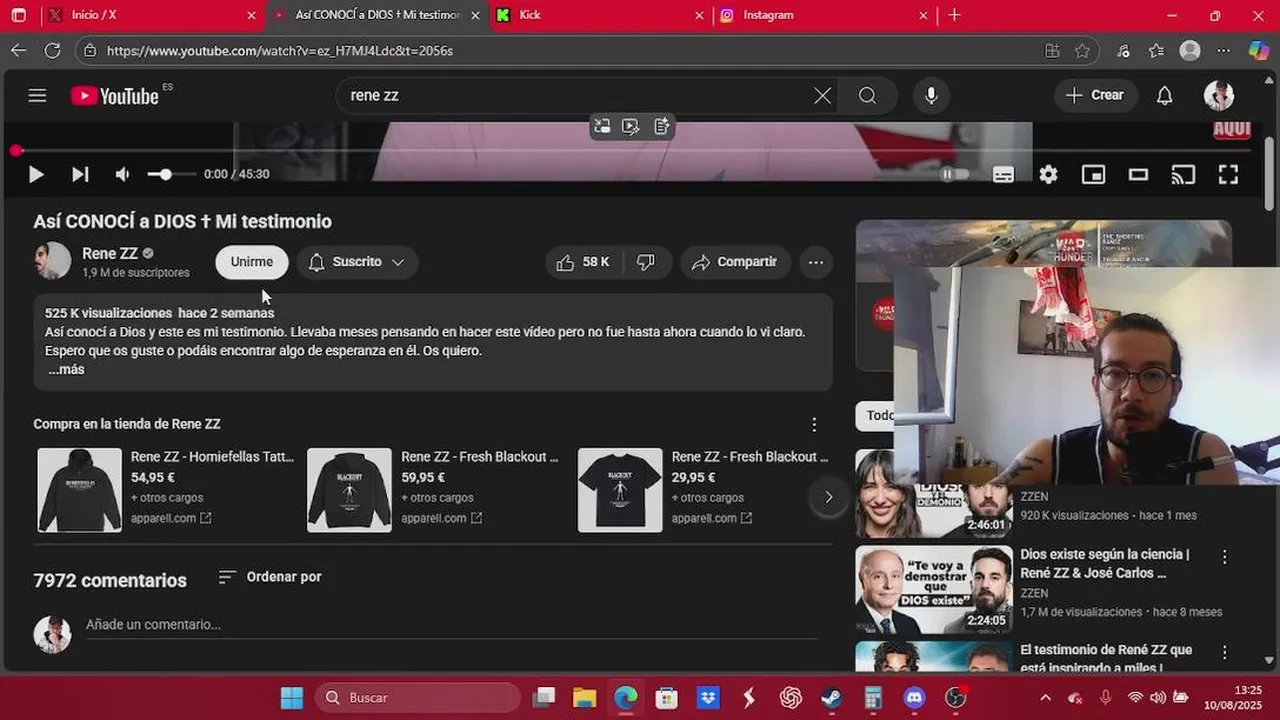Open the Windows Start menu
Image resolution: width=1280 pixels, height=720 pixels.
click(x=292, y=697)
